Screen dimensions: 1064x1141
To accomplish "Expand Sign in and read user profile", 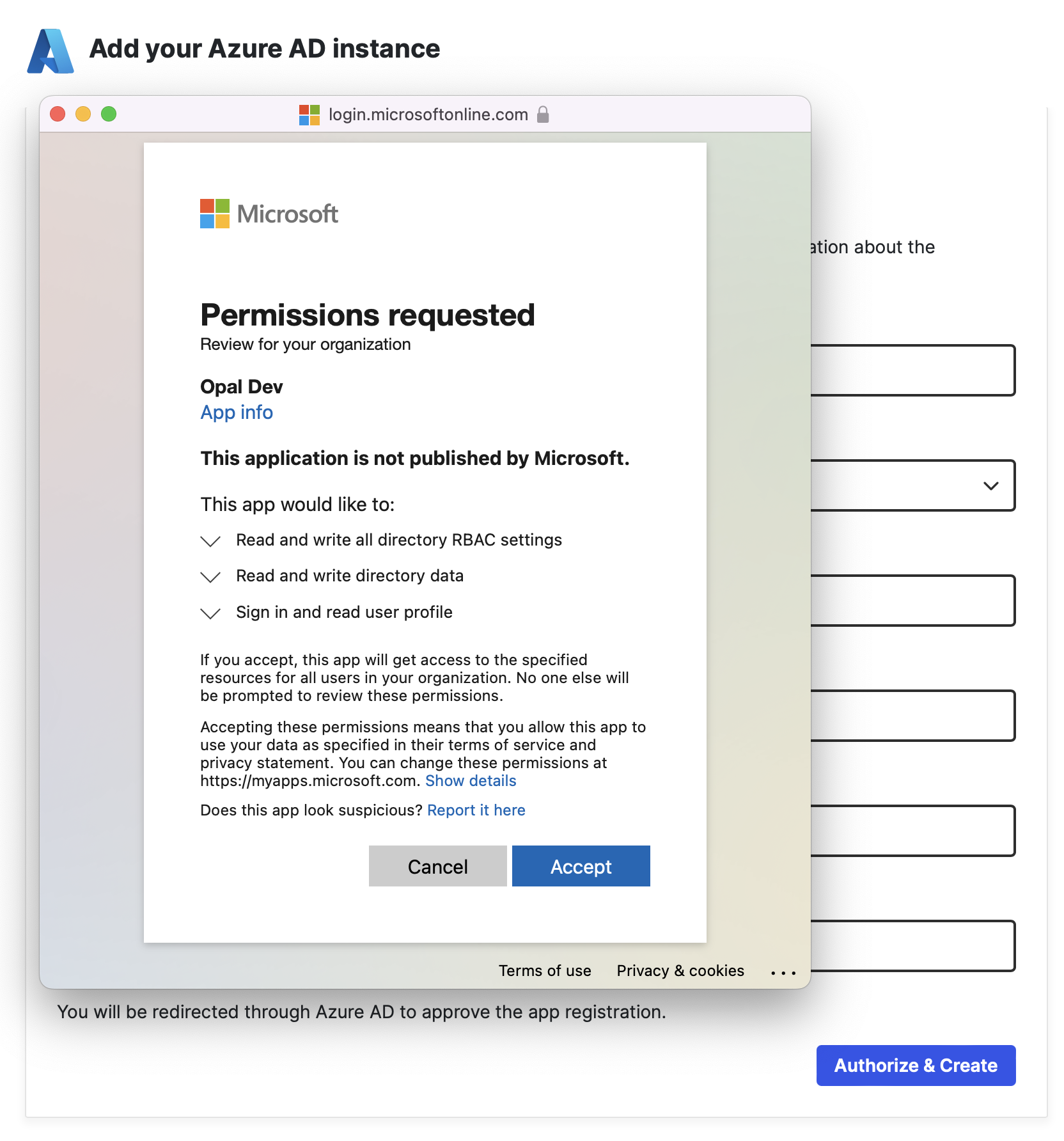I will pyautogui.click(x=210, y=613).
